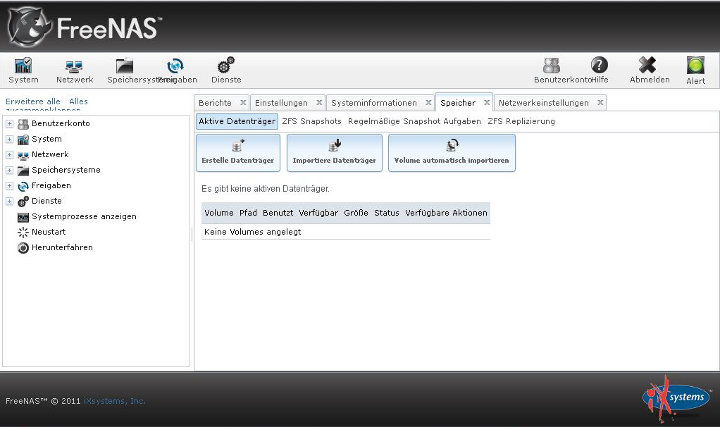Click the Freigaben tree icon

coord(23,186)
